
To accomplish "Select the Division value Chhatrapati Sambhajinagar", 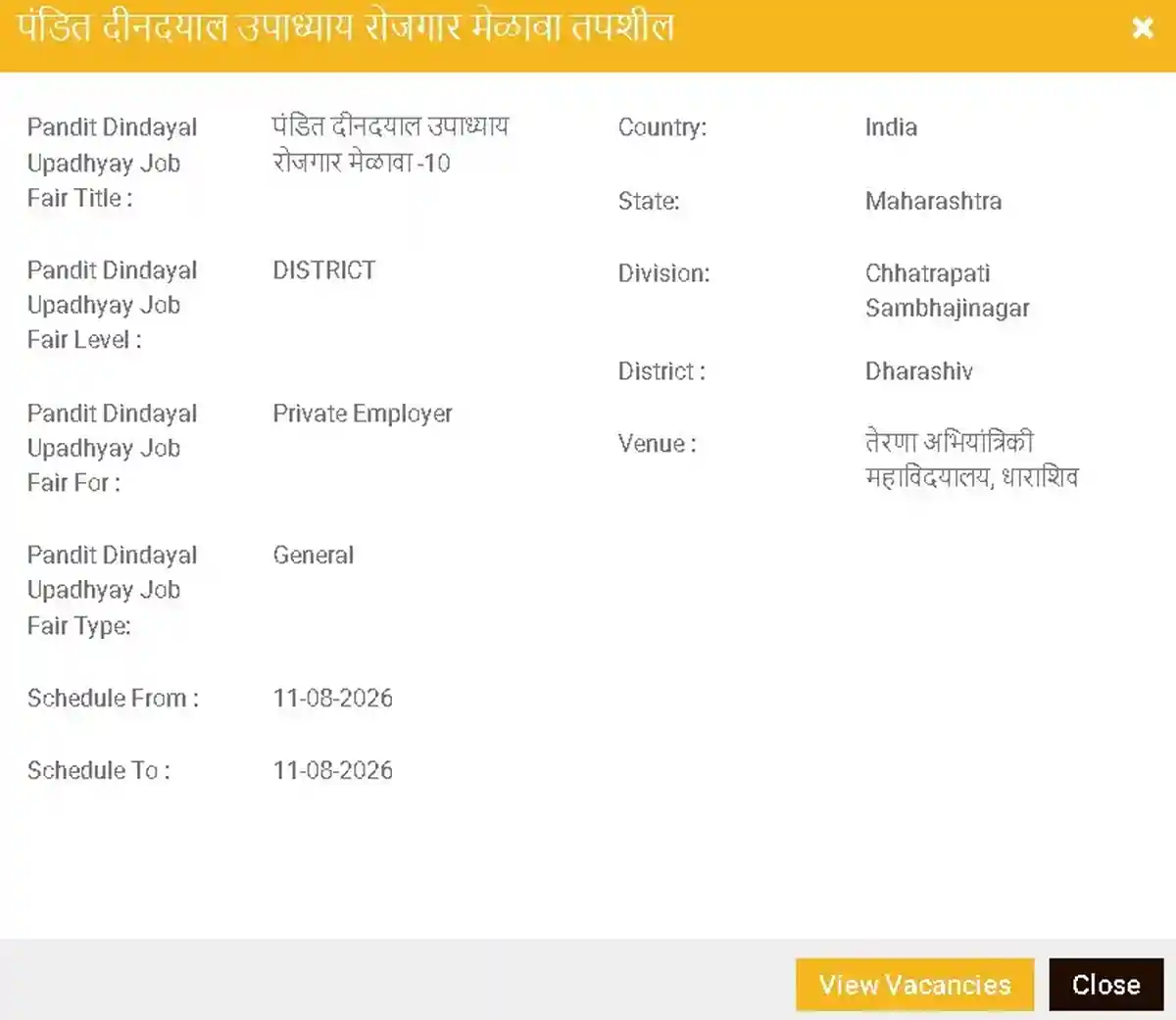I will (x=947, y=291).
